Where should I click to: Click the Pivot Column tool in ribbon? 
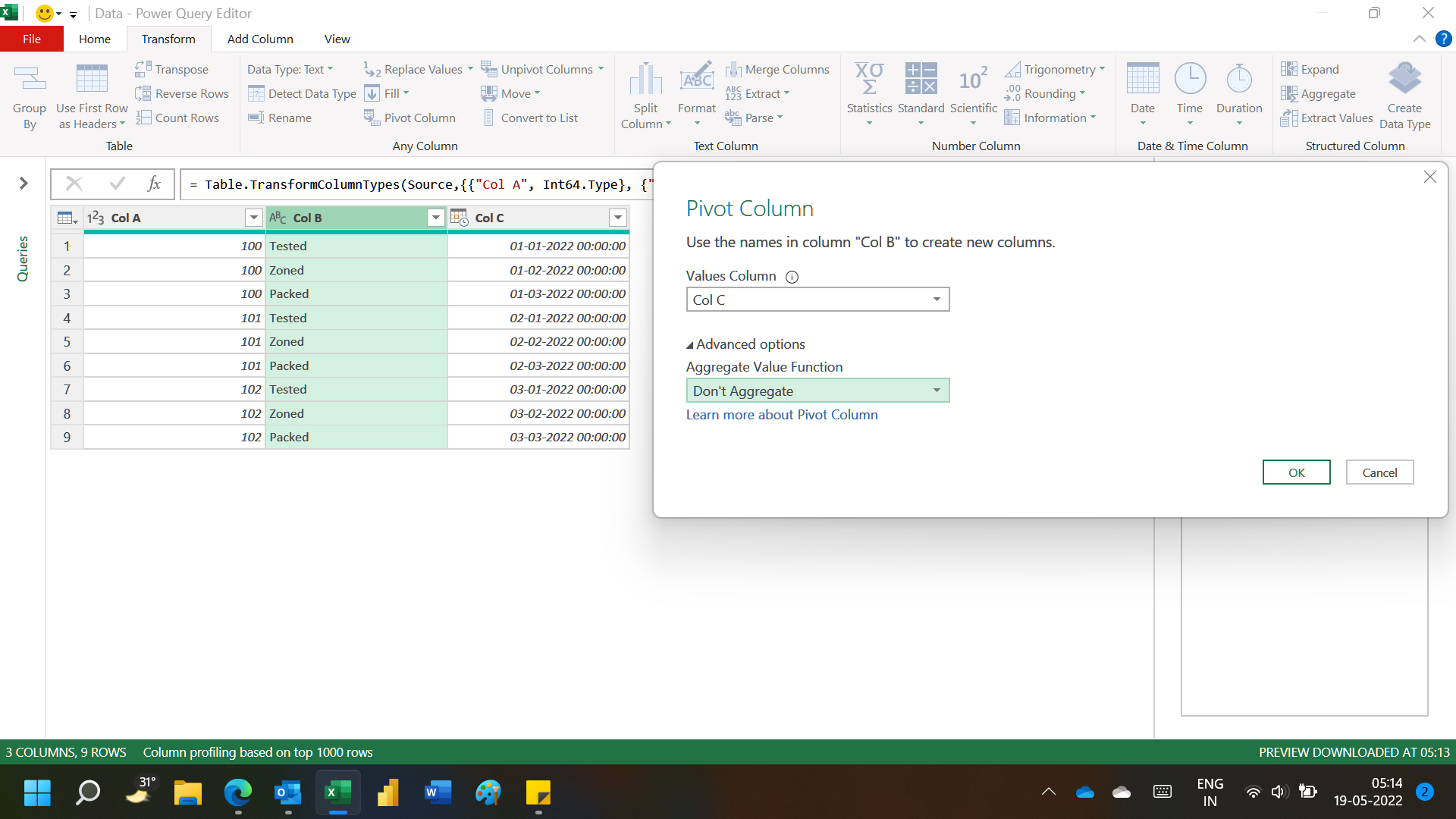point(409,118)
